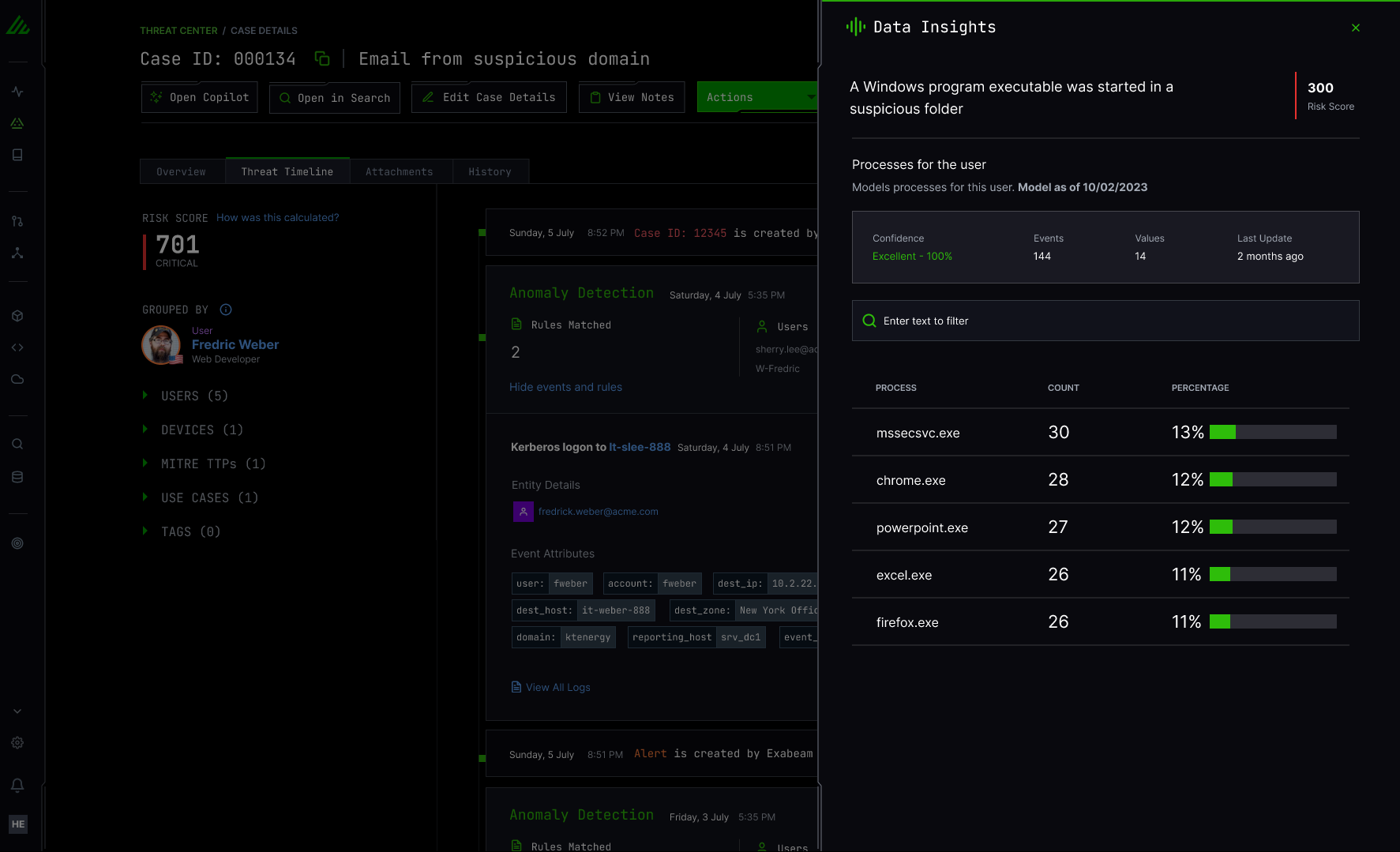This screenshot has height=852, width=1400.
Task: Close the Data Insights panel
Action: tap(1355, 27)
